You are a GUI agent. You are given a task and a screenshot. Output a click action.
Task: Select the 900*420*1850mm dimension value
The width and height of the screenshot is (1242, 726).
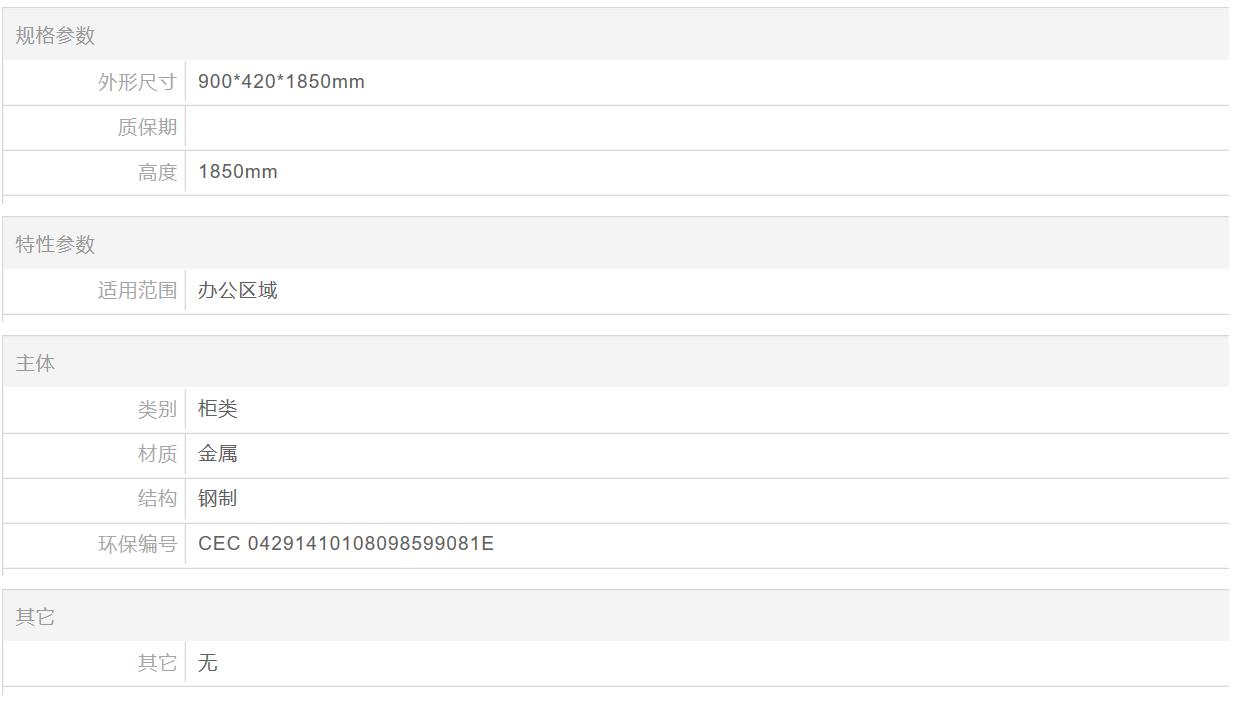click(281, 82)
